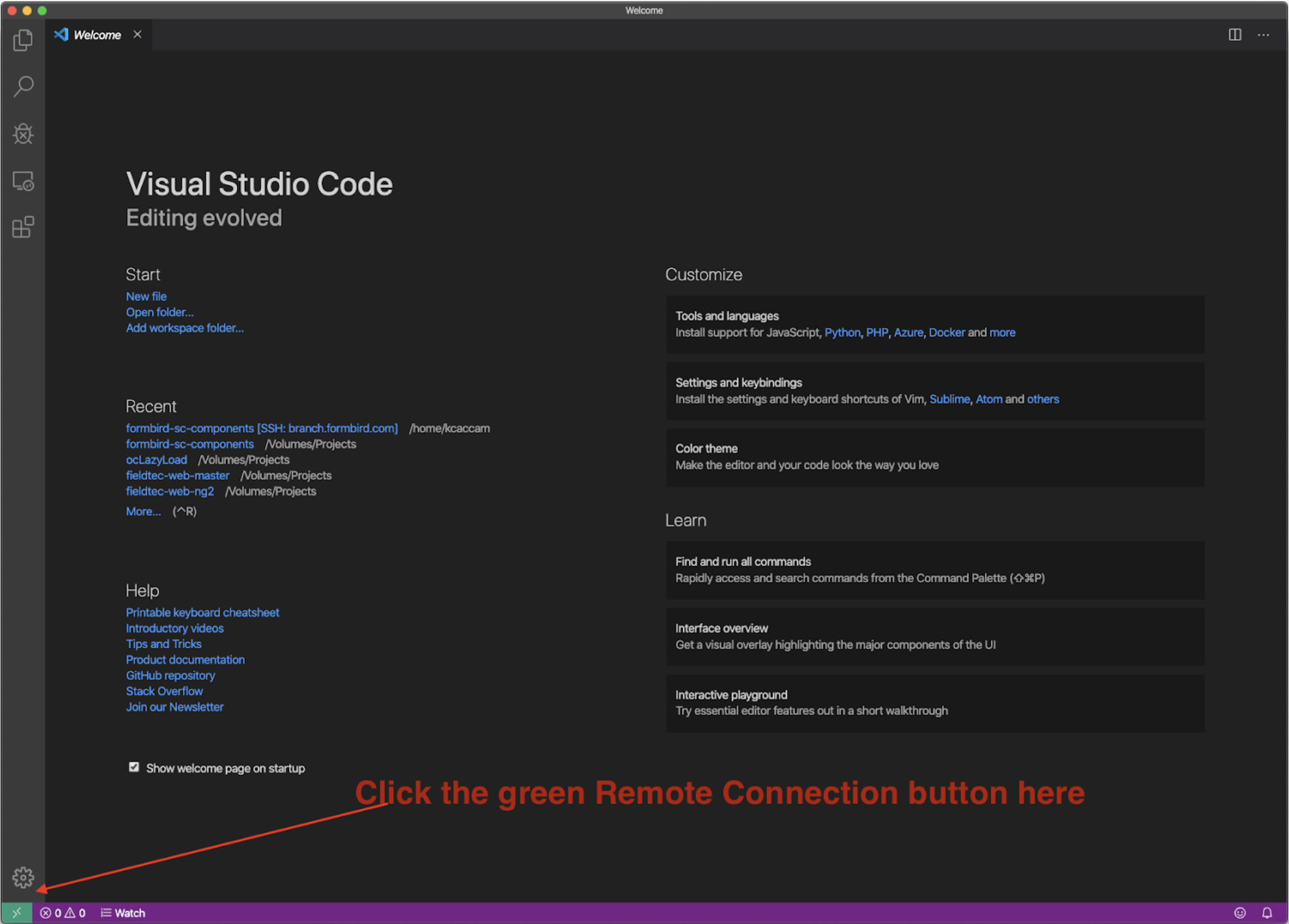1289x924 pixels.
Task: Install Docker support link
Action: coord(947,333)
